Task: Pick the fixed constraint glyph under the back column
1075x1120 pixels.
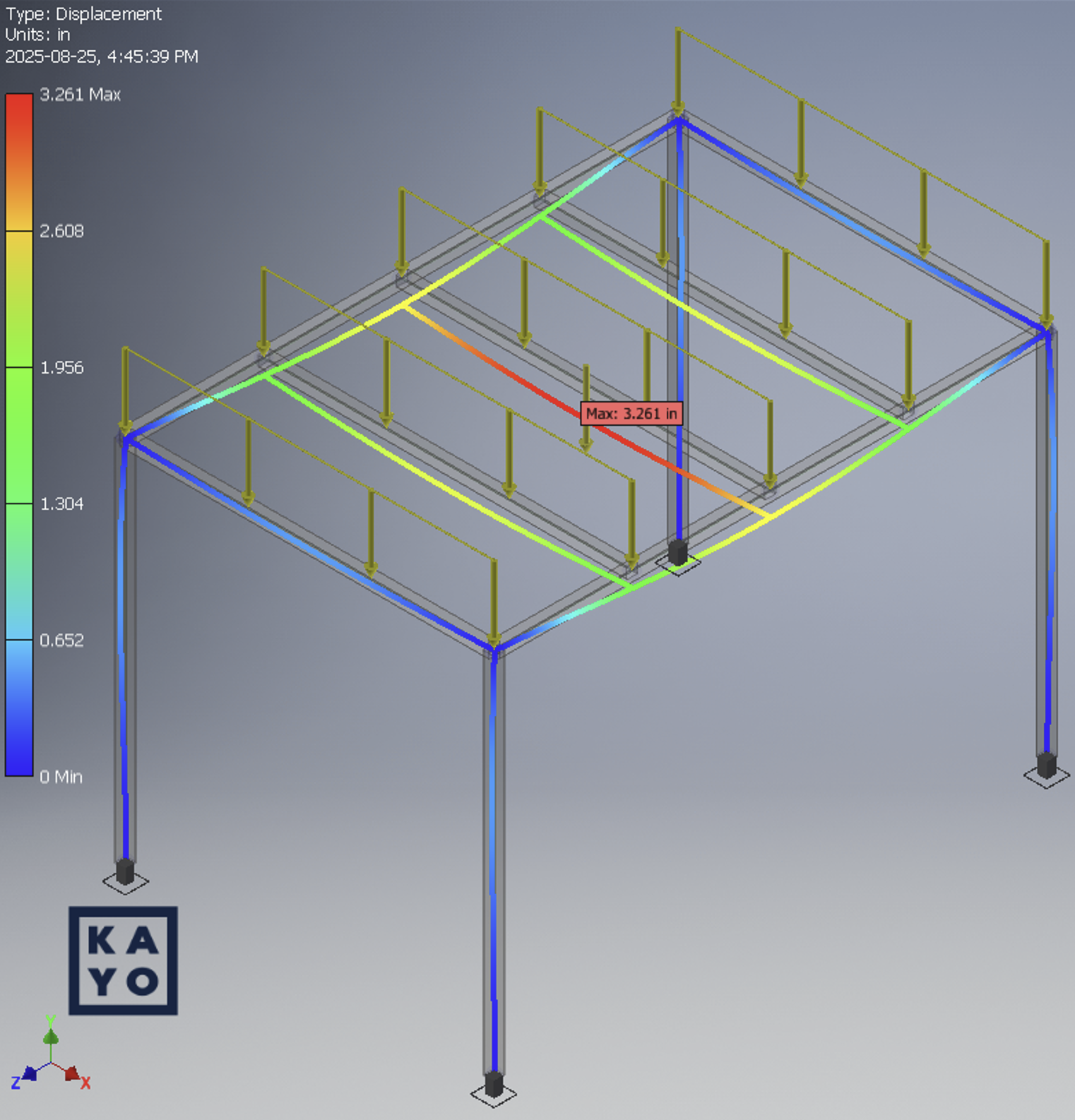Action: 678,557
